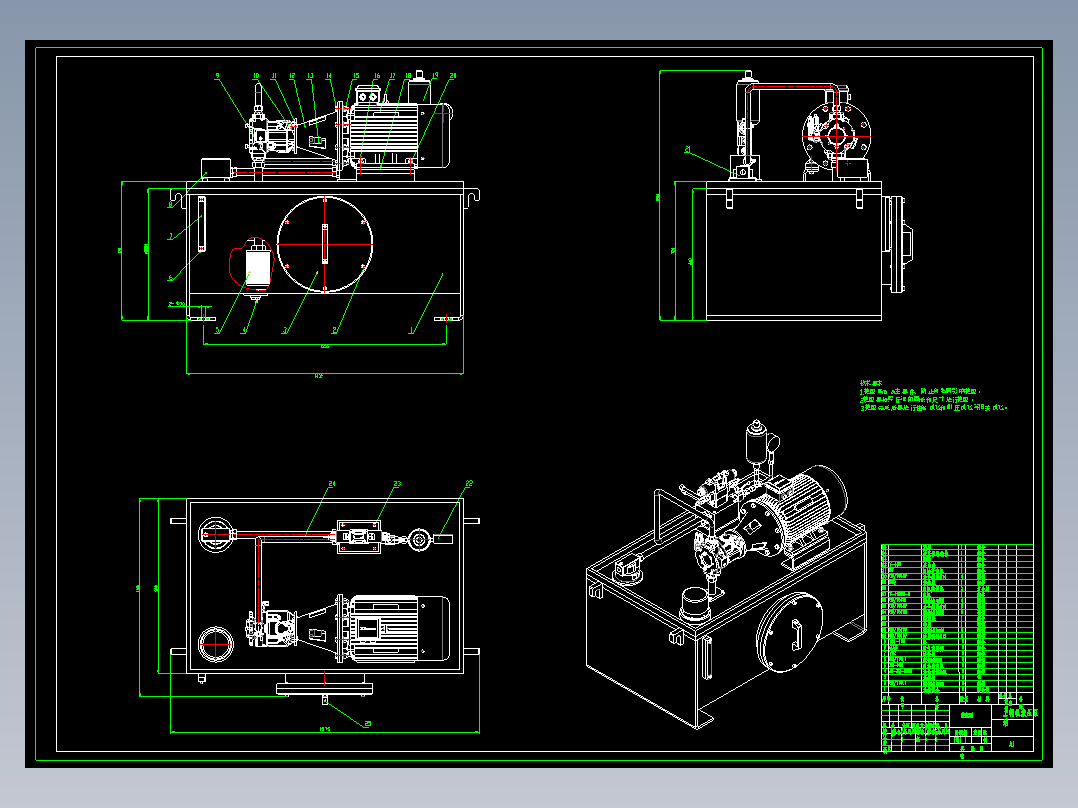The height and width of the screenshot is (808, 1078).
Task: Select the round cover in the isometric view
Action: [x=790, y=634]
